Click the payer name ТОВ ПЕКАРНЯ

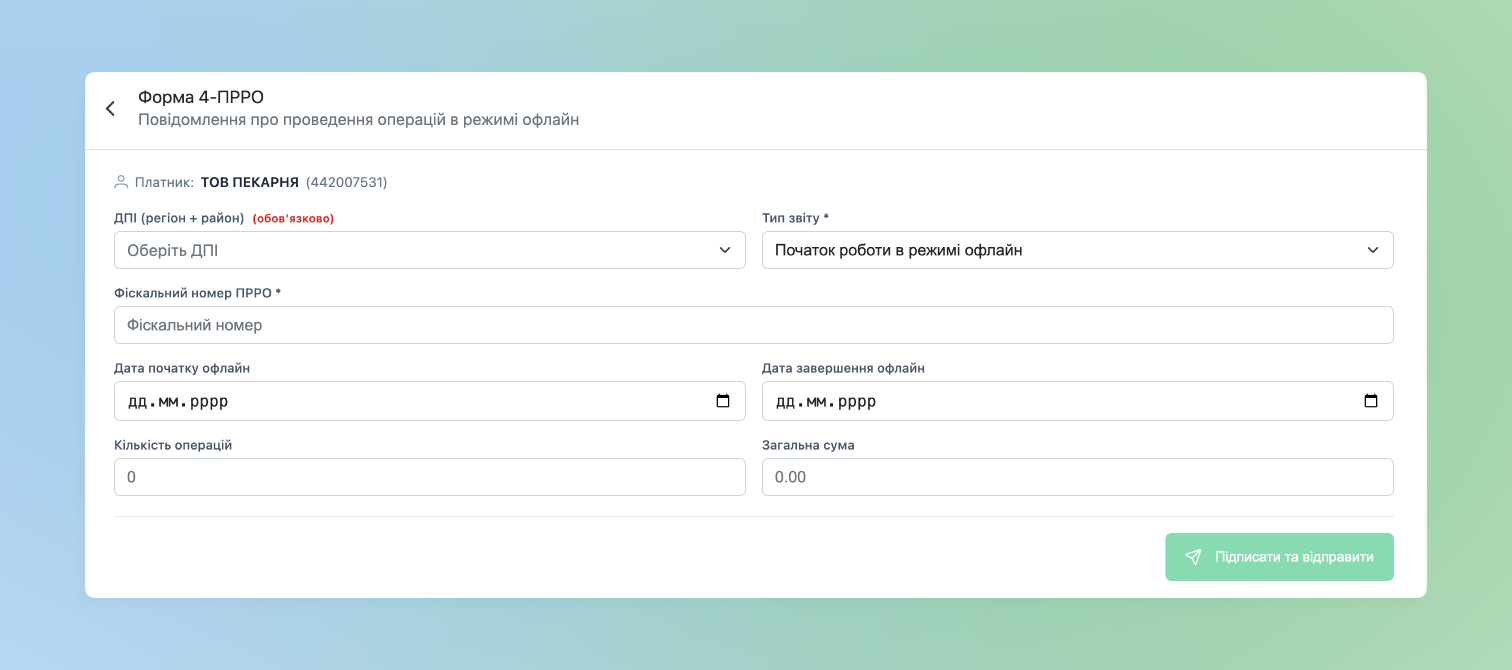pos(250,182)
